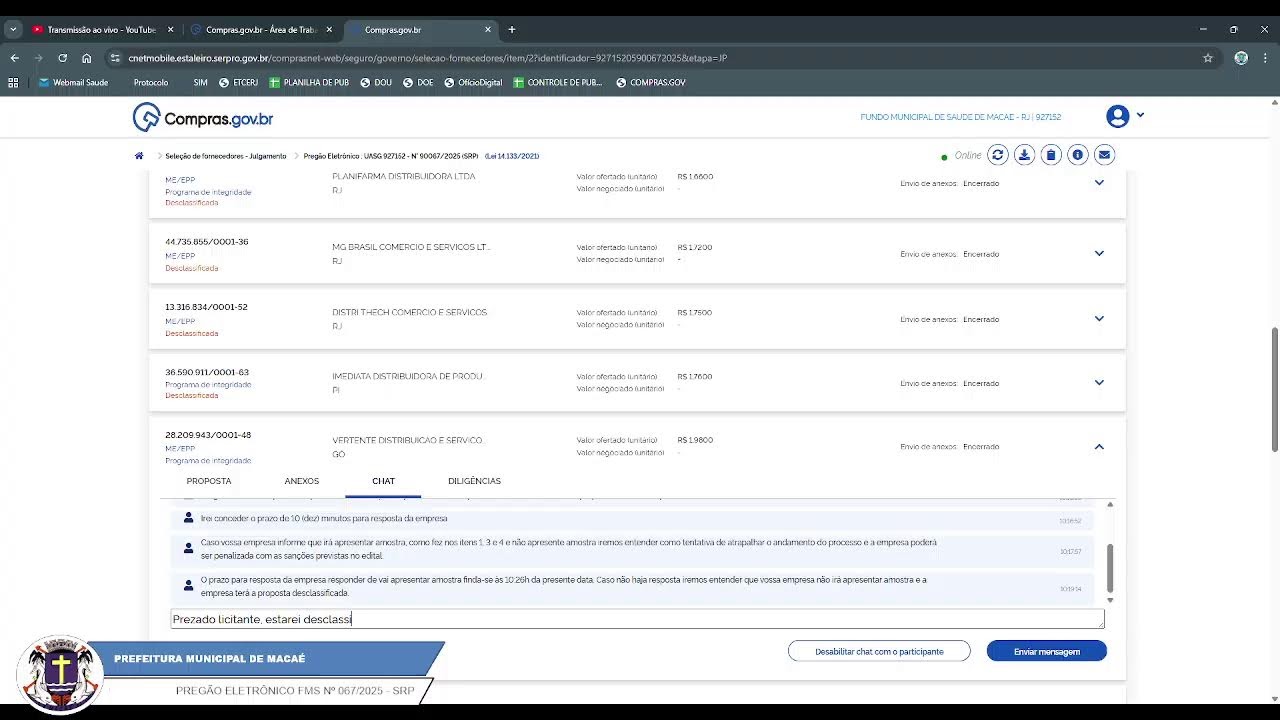Open the user profile avatar icon
Image resolution: width=1280 pixels, height=720 pixels.
1117,117
